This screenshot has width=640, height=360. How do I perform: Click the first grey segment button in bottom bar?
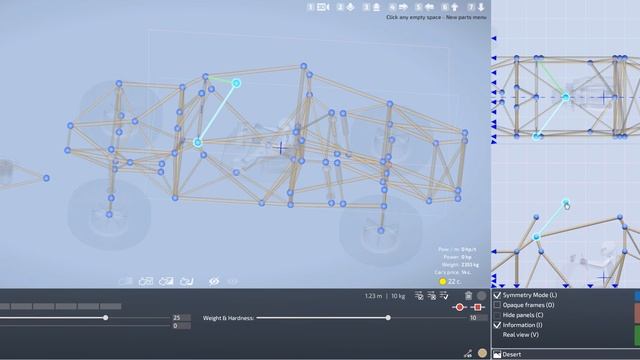tap(4, 306)
